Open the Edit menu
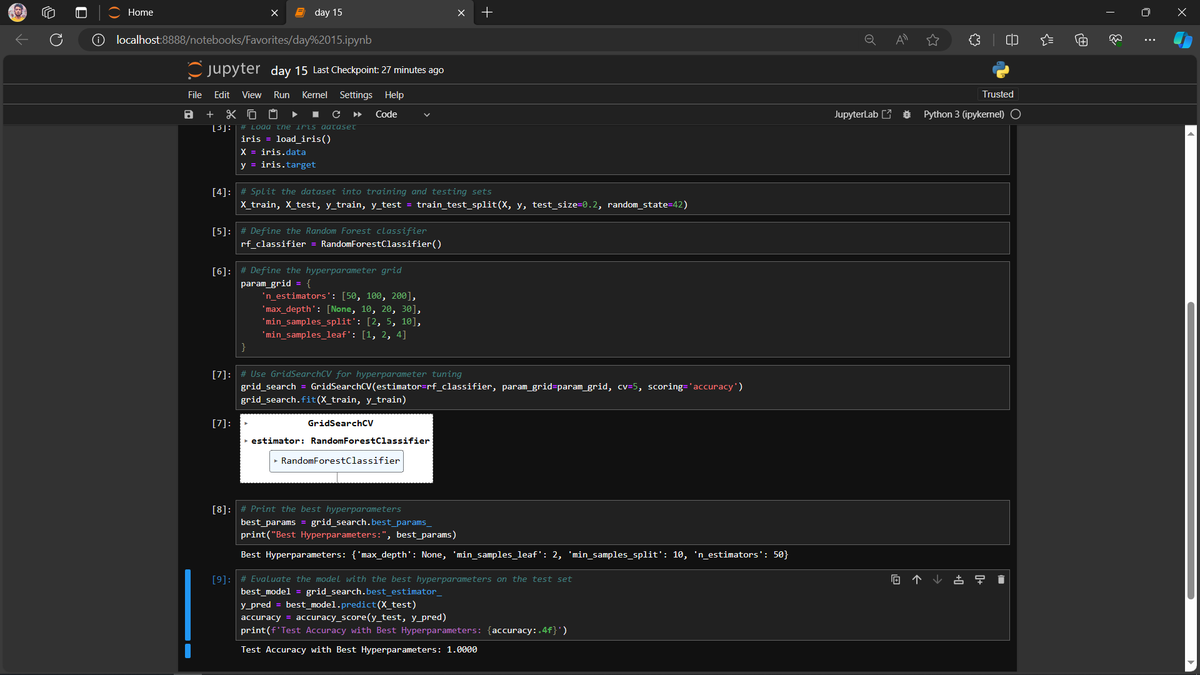The height and width of the screenshot is (675, 1200). coord(223,94)
